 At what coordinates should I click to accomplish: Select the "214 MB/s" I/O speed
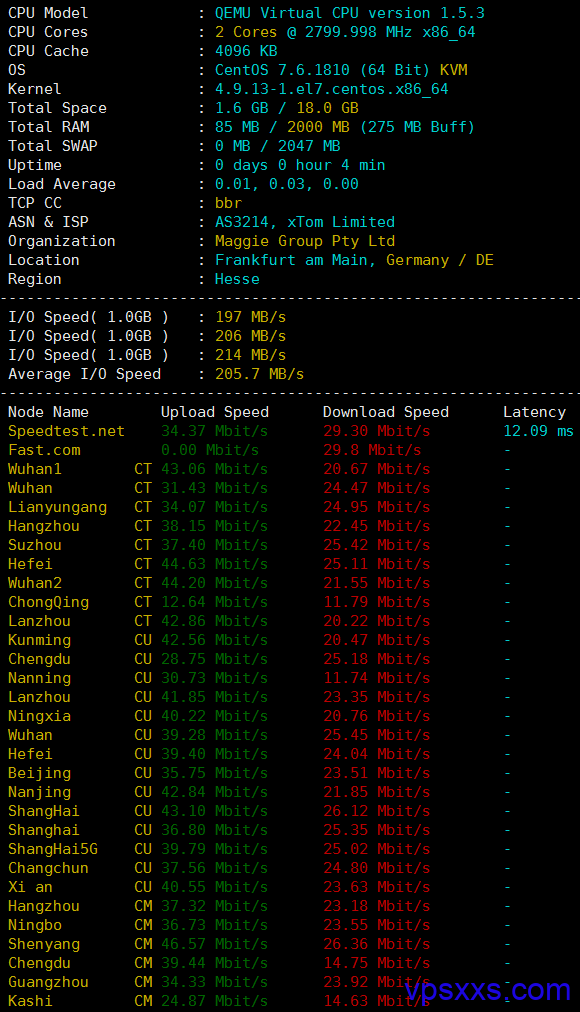[x=250, y=355]
